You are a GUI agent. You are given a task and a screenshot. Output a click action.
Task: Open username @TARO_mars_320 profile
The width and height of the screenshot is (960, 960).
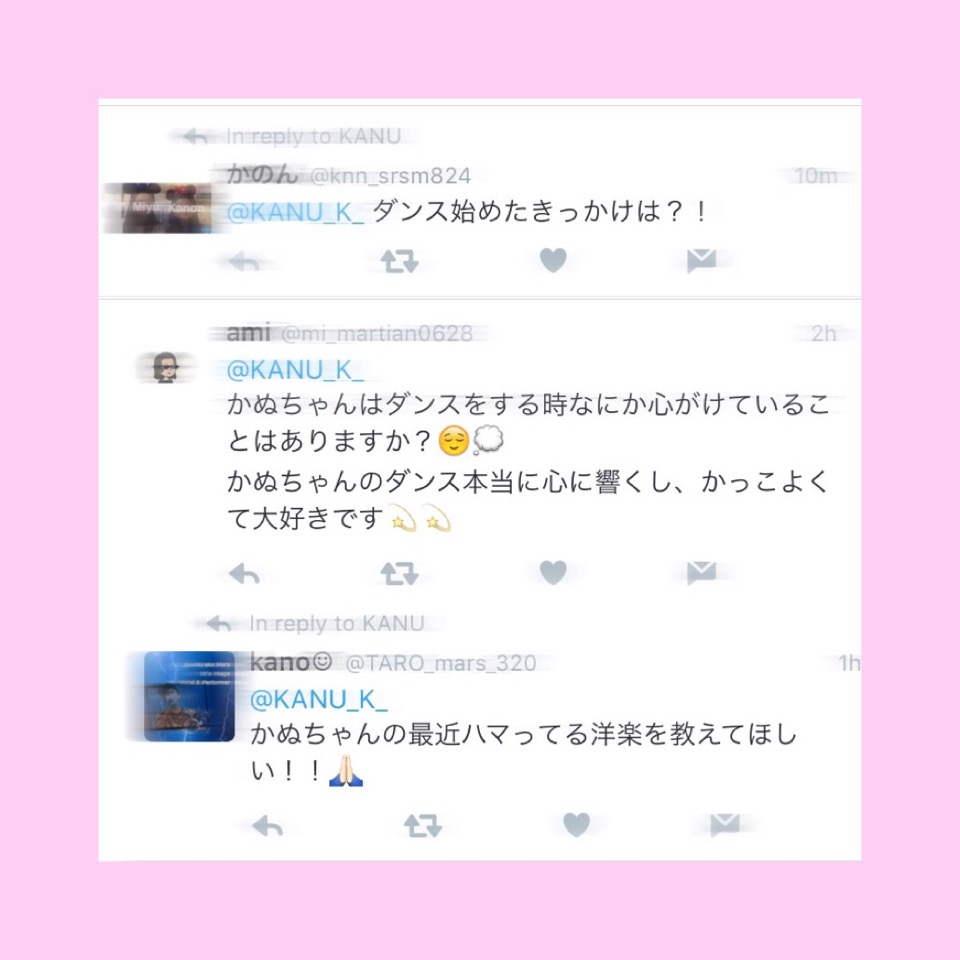pyautogui.click(x=441, y=663)
